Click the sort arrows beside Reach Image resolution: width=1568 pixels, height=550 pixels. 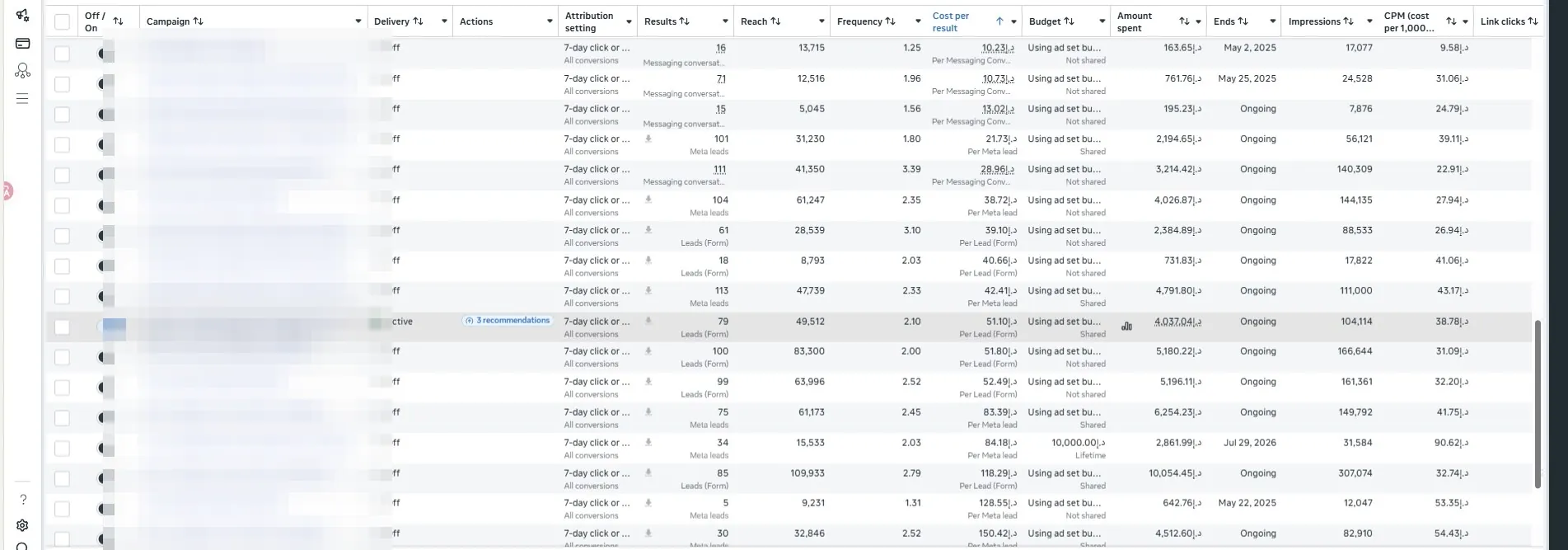click(x=775, y=21)
